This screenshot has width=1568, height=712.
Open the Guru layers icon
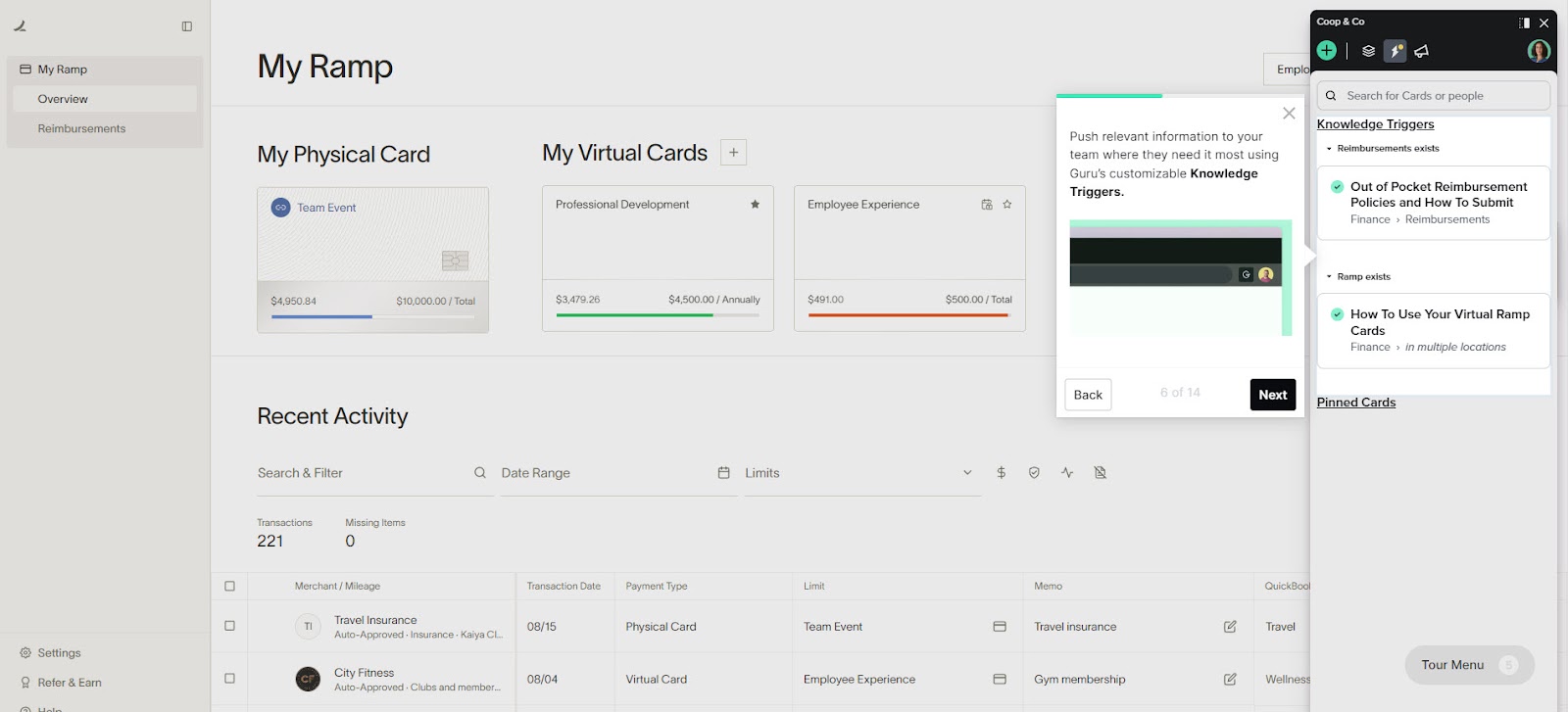(1369, 51)
